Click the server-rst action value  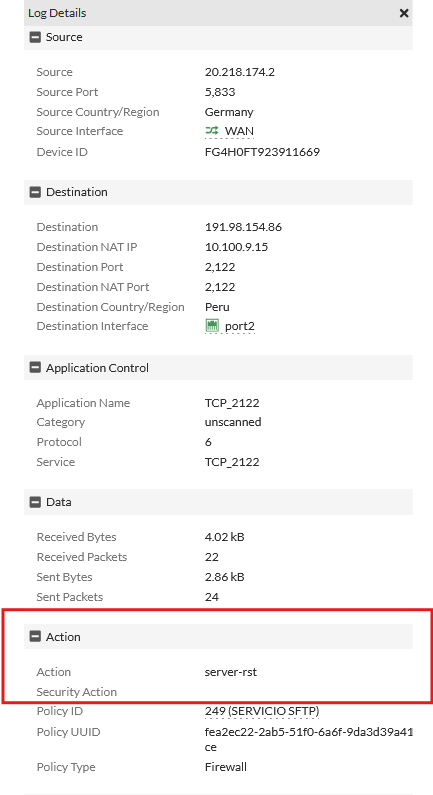click(231, 672)
